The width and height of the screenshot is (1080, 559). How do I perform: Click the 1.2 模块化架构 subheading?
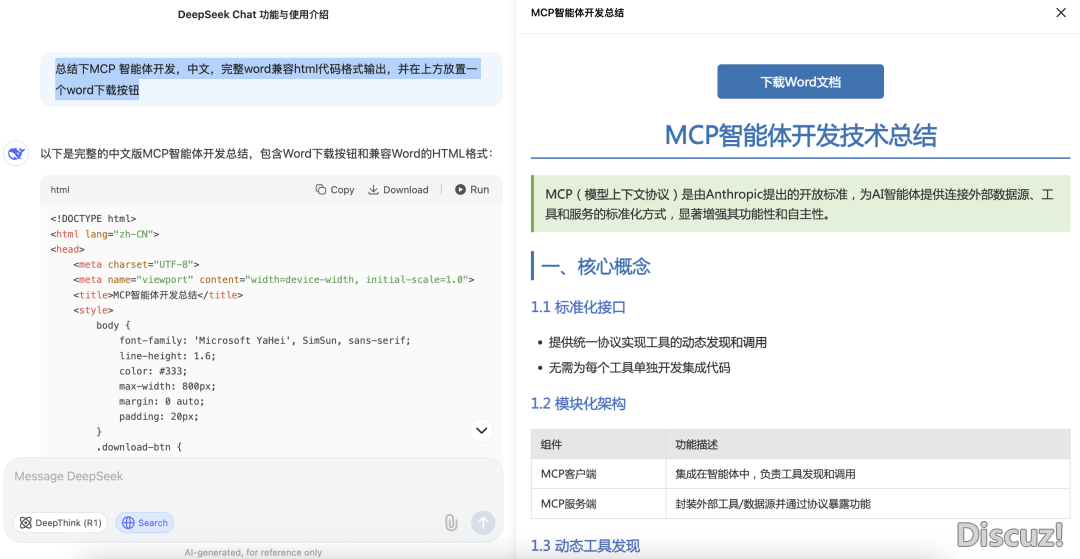[x=578, y=403]
